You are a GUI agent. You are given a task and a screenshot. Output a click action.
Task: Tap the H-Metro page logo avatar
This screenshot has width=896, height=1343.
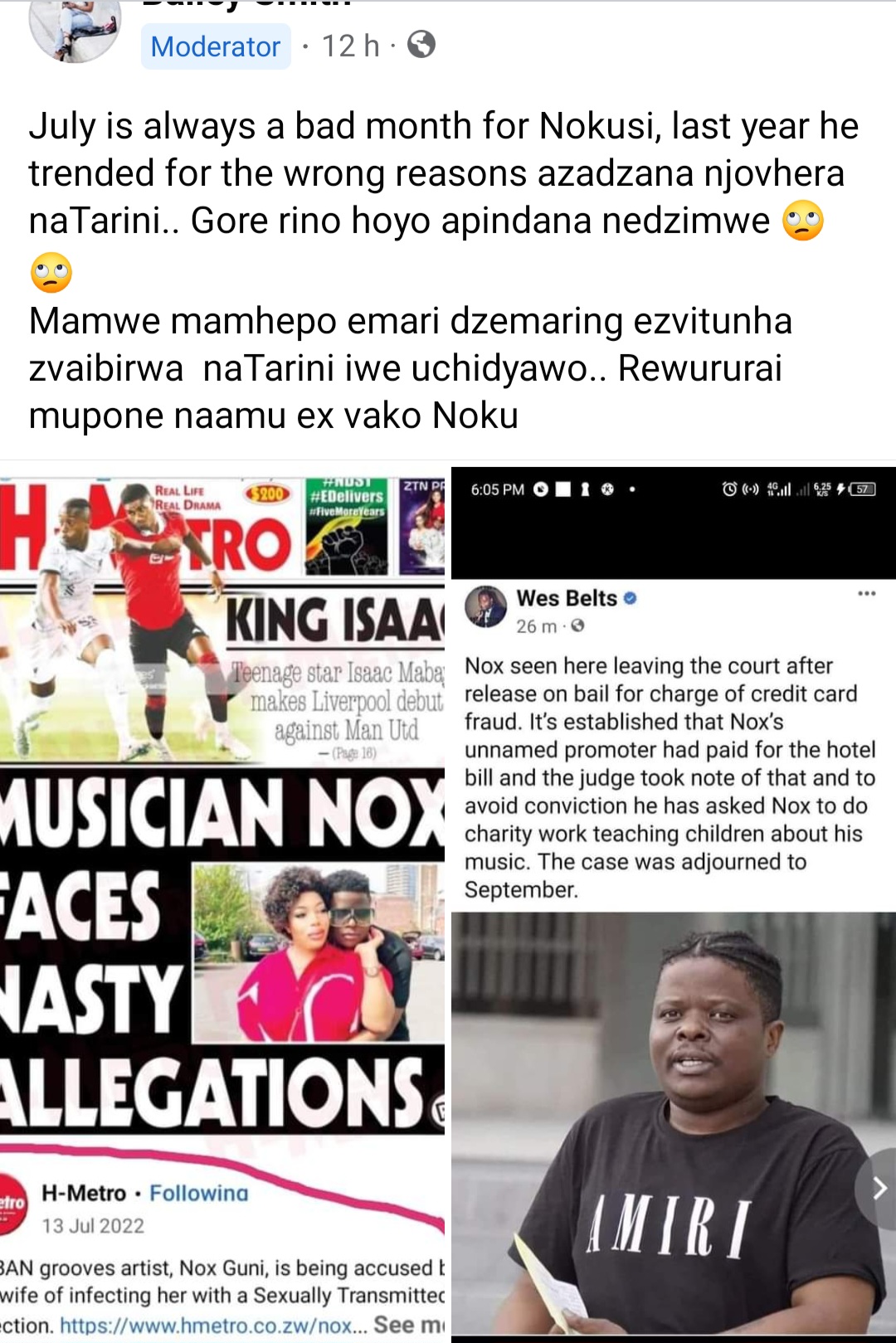[x=12, y=1201]
